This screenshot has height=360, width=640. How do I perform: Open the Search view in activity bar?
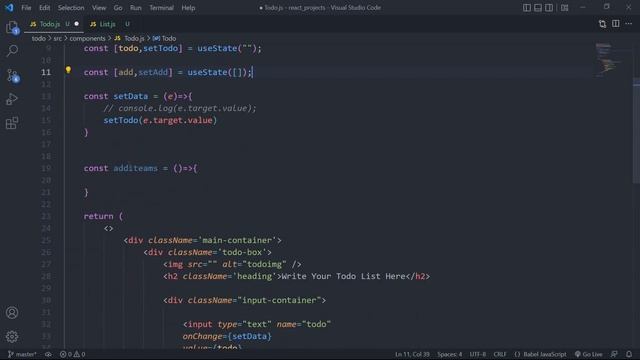[x=12, y=51]
